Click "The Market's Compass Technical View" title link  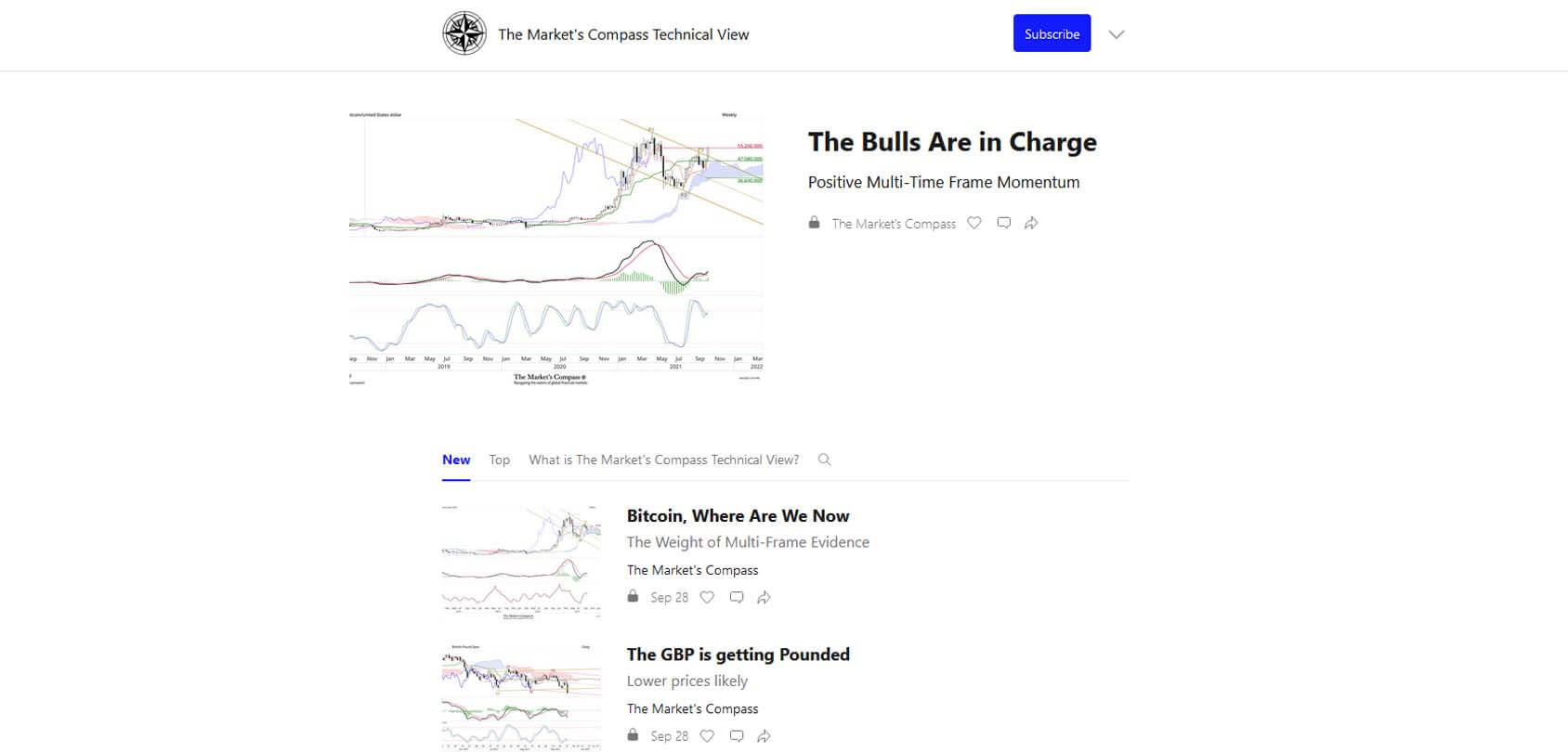pos(623,34)
